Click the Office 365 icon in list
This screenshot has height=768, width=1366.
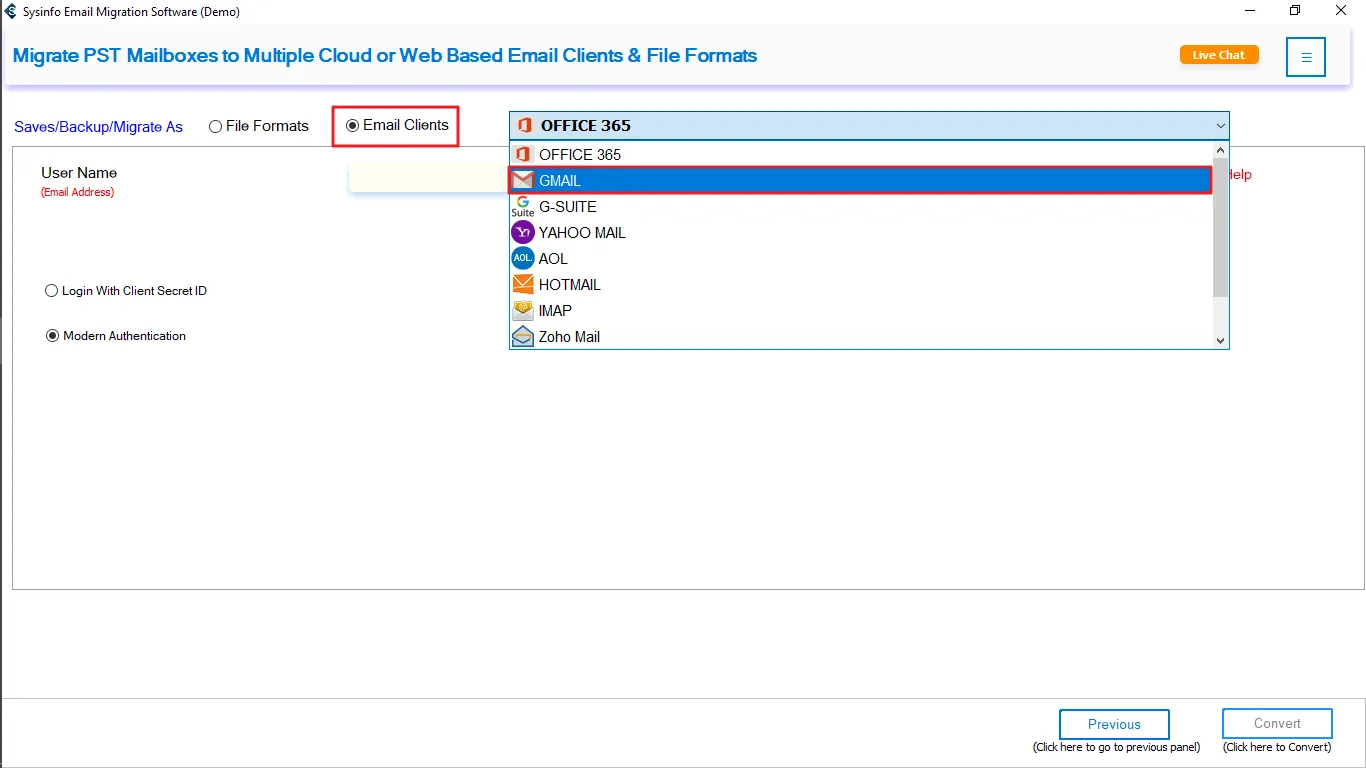pyautogui.click(x=523, y=155)
